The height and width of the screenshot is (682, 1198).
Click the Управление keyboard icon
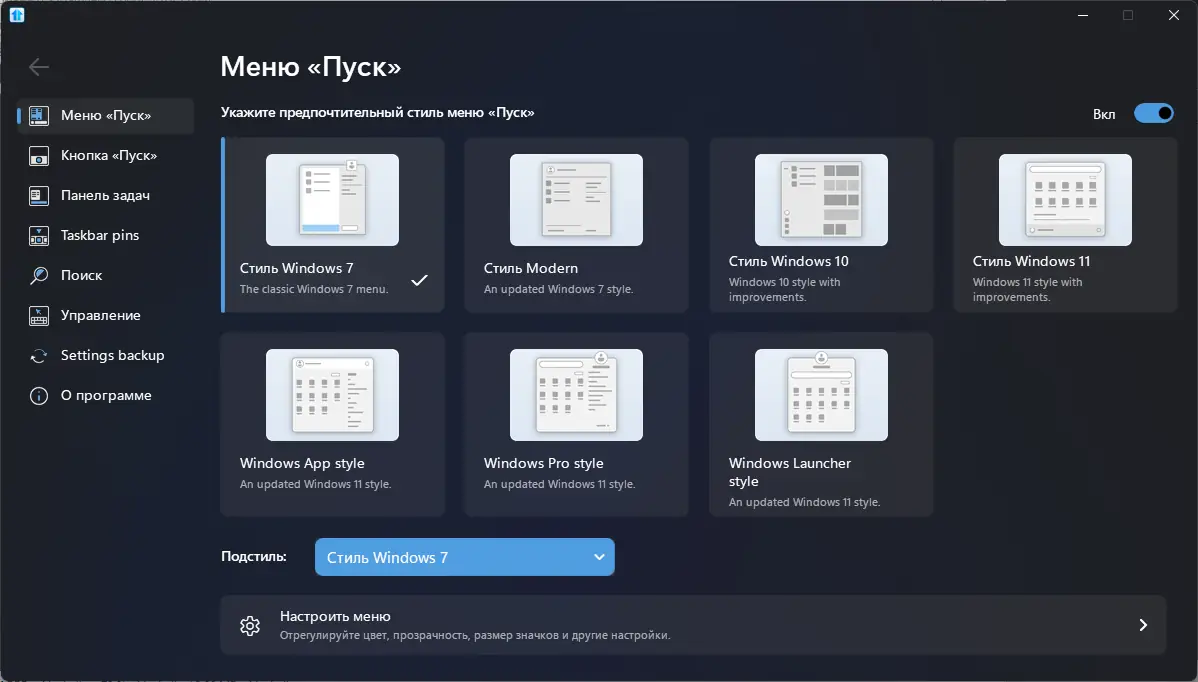39,315
